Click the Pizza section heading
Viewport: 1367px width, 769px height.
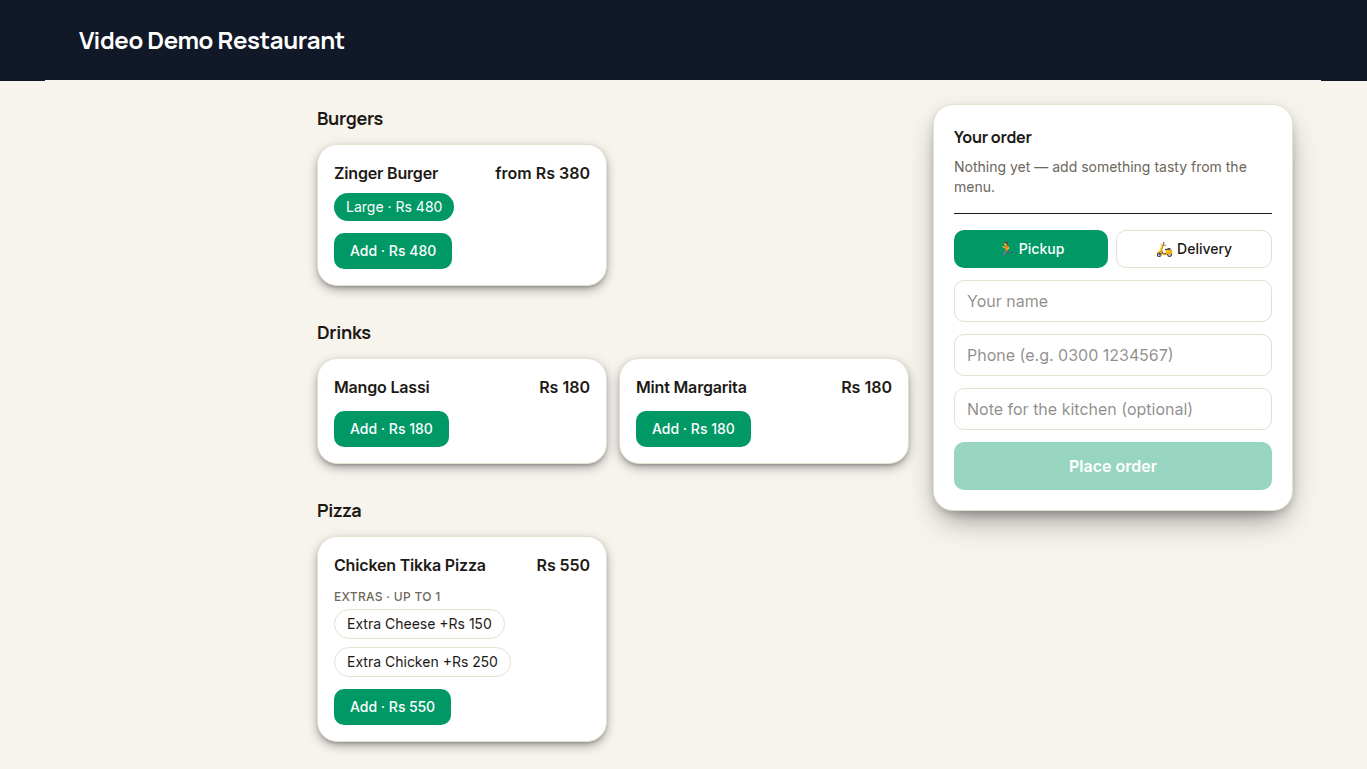coord(339,511)
